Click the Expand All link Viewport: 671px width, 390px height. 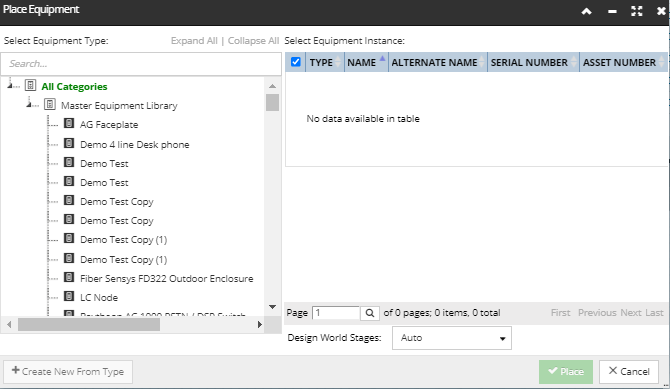[194, 41]
